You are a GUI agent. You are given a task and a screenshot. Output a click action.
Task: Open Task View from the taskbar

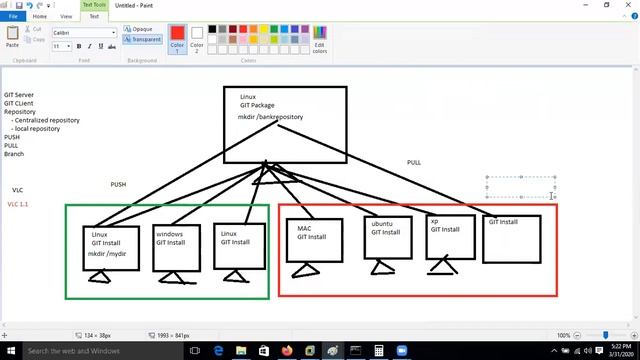click(195, 351)
